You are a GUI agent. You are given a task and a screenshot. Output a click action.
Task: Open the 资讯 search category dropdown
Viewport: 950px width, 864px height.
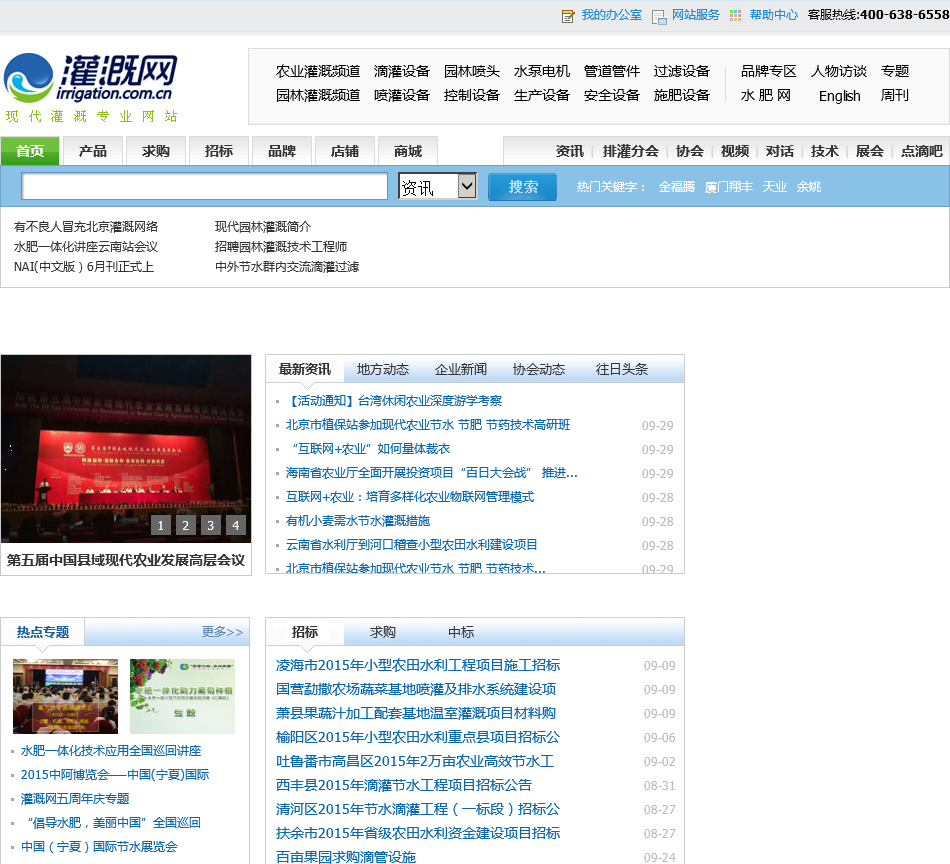[x=437, y=187]
